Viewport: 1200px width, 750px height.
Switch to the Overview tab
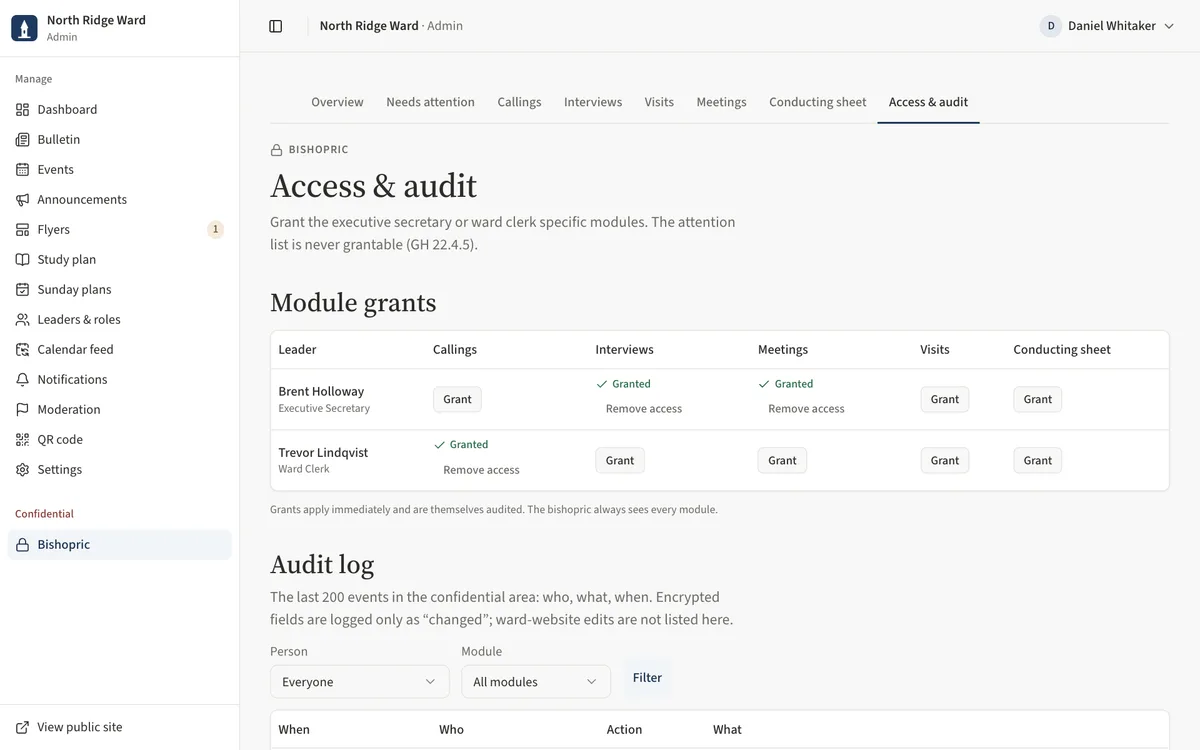tap(337, 102)
